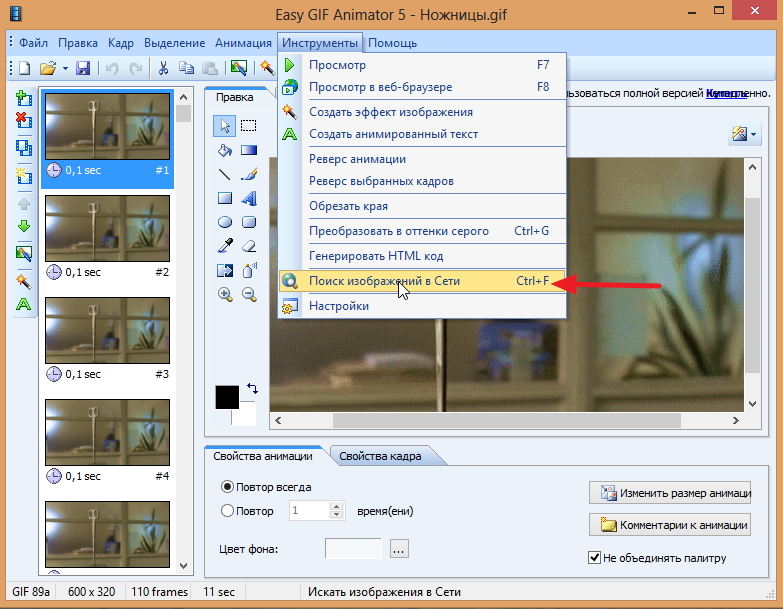Select the paintbrush tool
The image size is (783, 609).
(x=249, y=174)
